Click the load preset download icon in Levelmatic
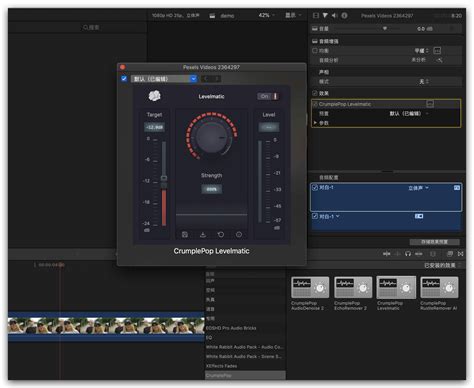This screenshot has width=474, height=388. click(203, 235)
